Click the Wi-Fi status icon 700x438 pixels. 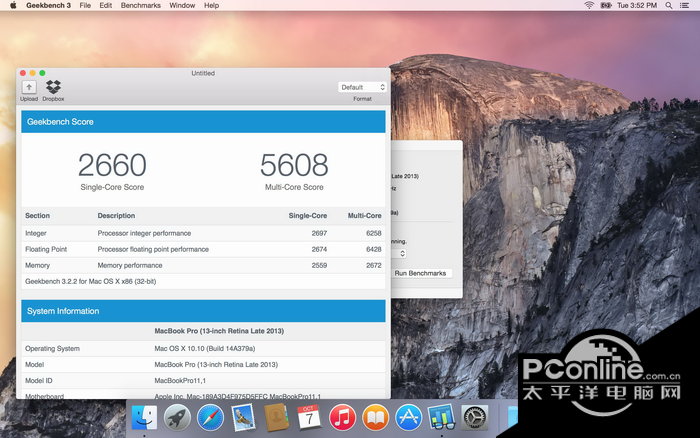(x=589, y=5)
